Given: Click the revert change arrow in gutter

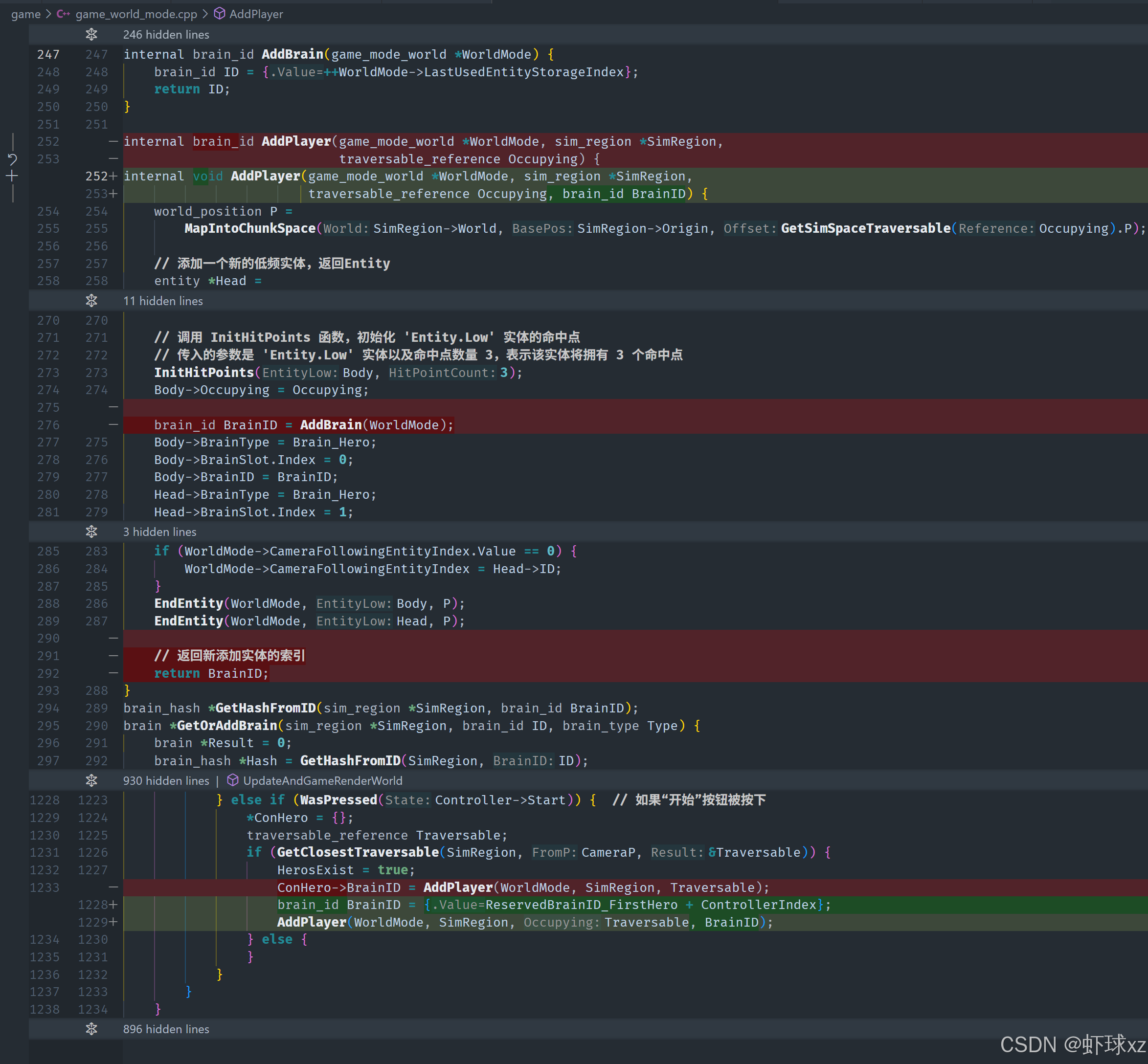Looking at the screenshot, I should (x=12, y=159).
